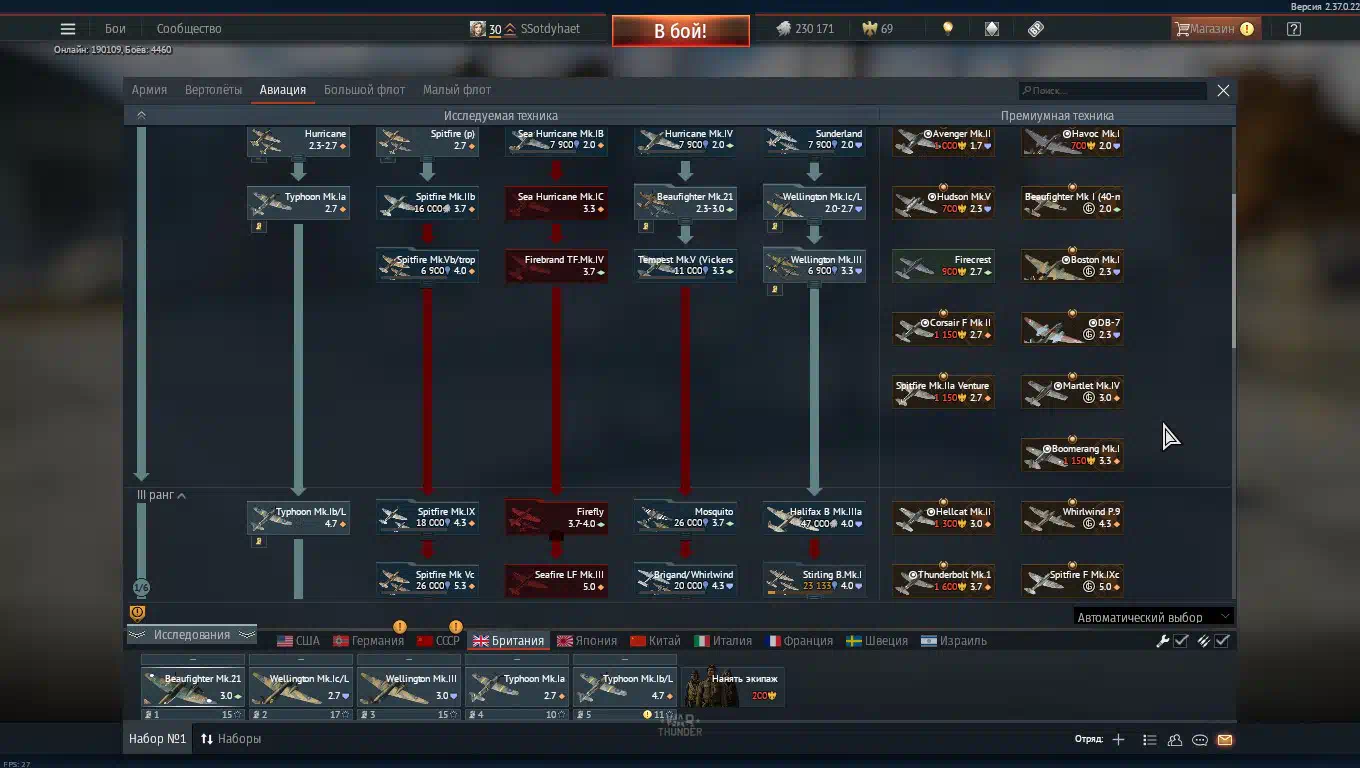Expand the bar above Typhoon Mk.Ia slot
Viewport: 1360px width, 768px height.
[x=517, y=660]
